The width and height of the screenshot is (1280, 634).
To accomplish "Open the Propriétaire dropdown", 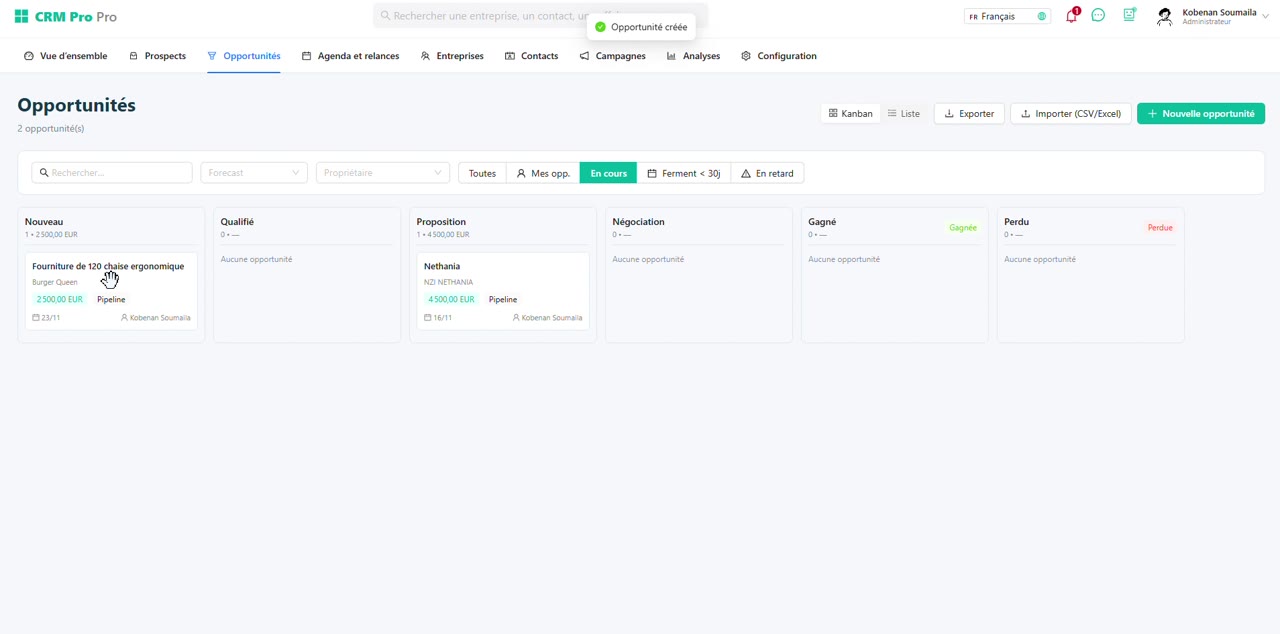I will [x=383, y=173].
